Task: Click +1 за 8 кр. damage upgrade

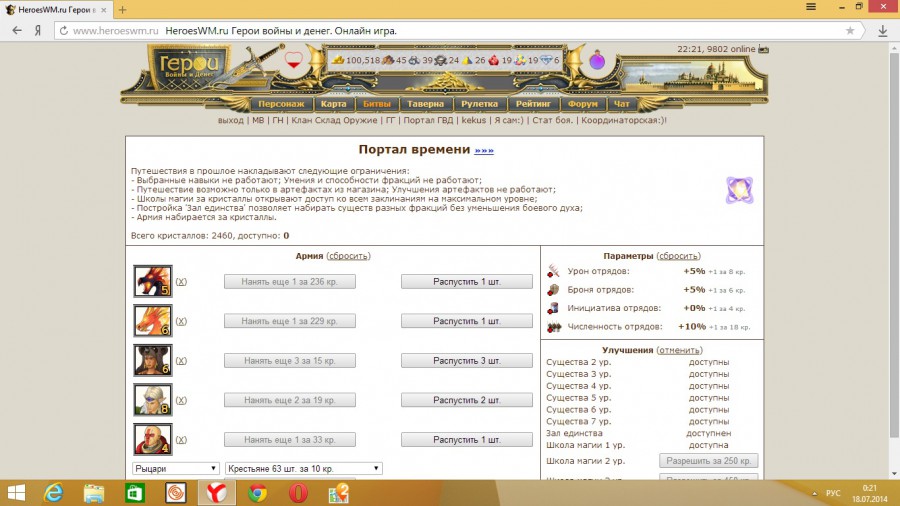Action: pyautogui.click(x=726, y=272)
